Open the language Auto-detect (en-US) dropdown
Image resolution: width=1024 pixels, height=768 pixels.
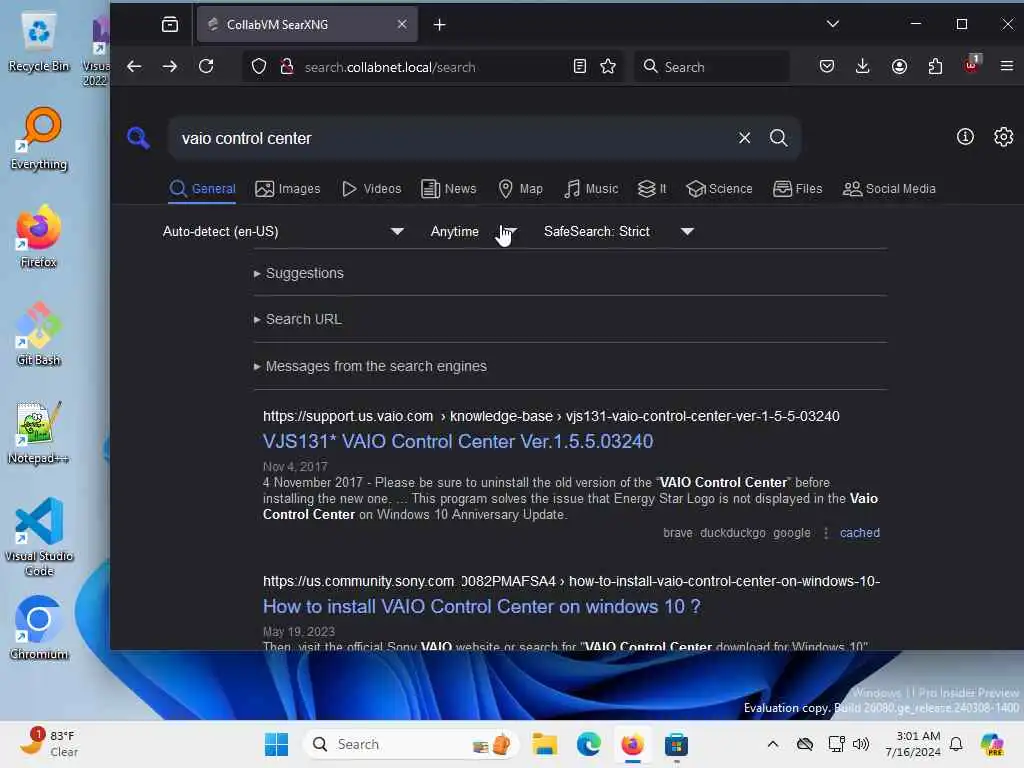click(283, 231)
